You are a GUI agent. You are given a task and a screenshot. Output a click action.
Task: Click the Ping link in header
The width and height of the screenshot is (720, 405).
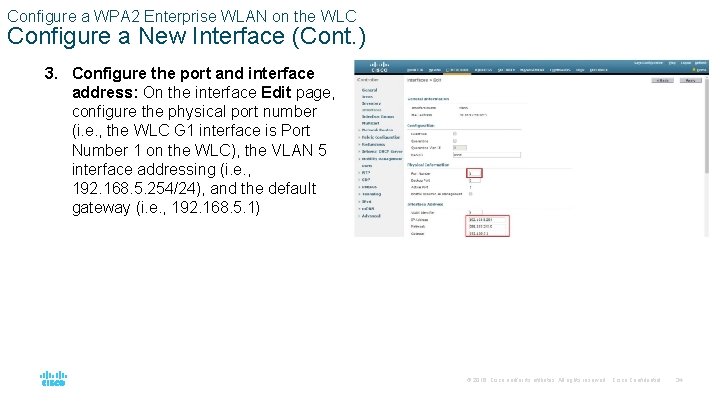[x=672, y=63]
